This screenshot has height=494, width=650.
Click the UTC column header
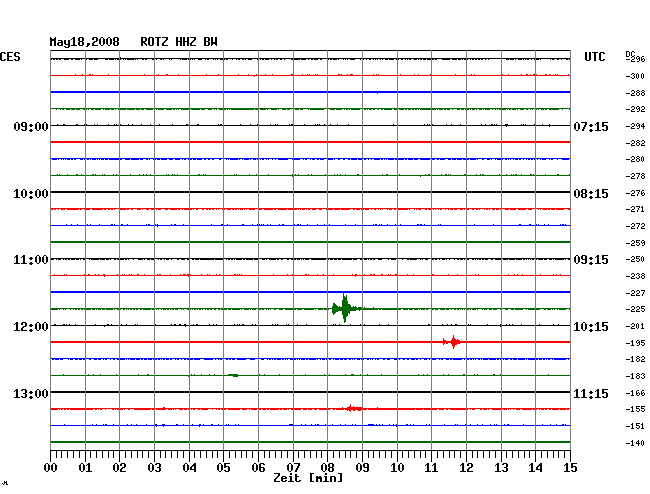594,57
